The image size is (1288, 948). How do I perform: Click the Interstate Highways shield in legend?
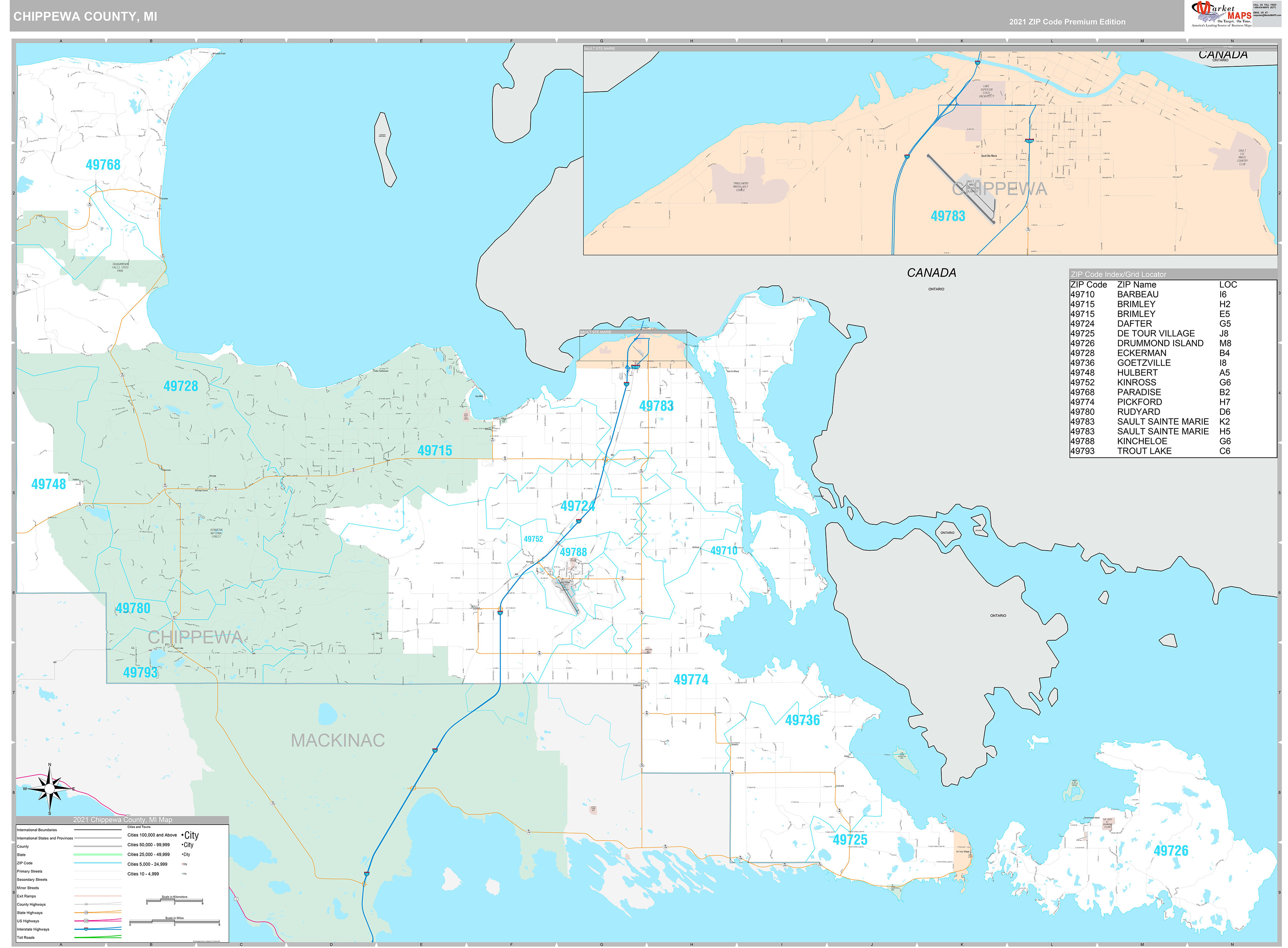click(x=86, y=929)
